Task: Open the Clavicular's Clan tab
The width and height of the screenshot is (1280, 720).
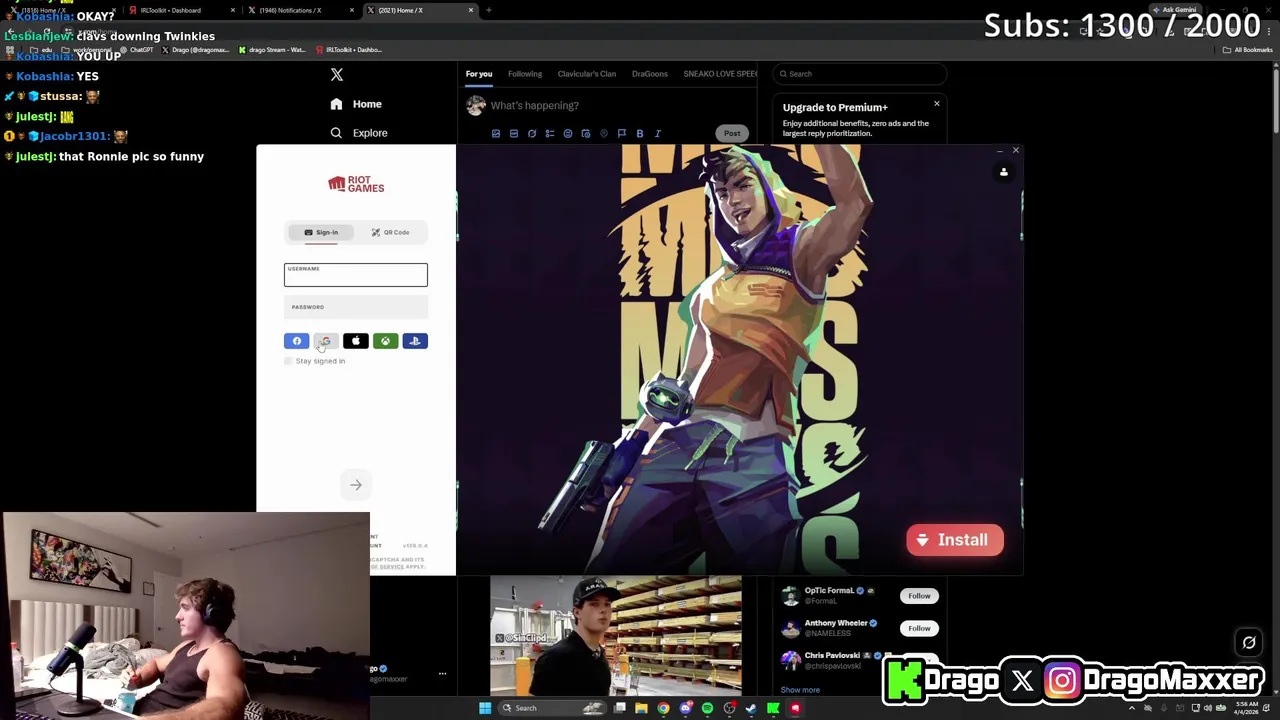Action: point(587,74)
